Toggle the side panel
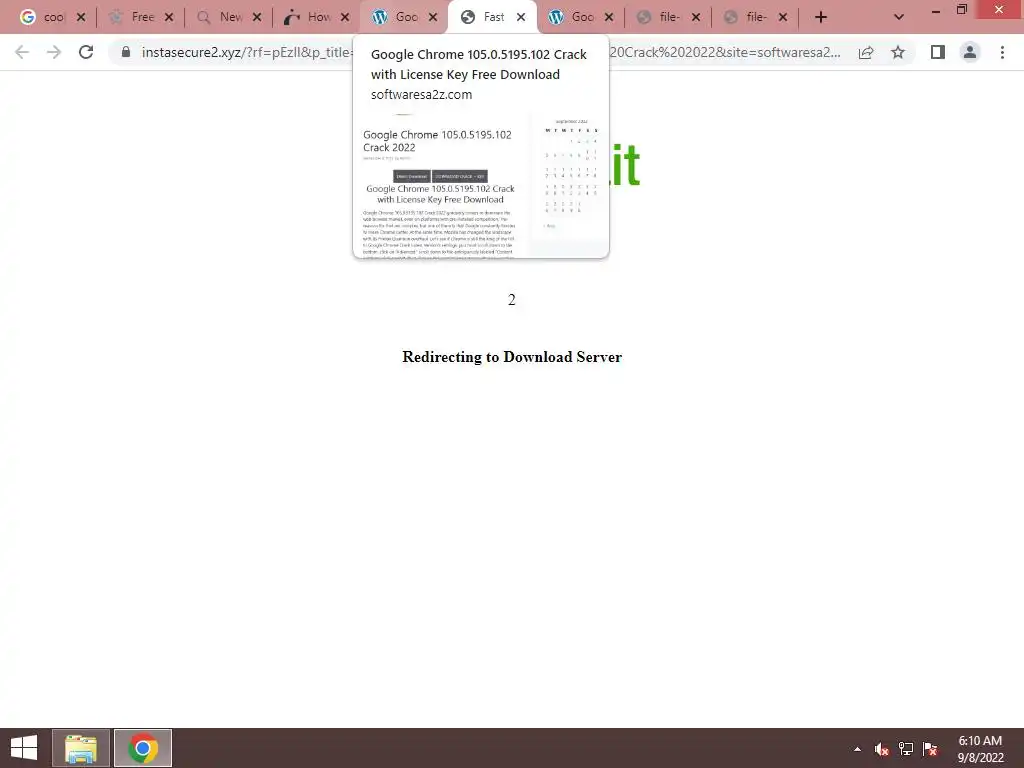 pyautogui.click(x=938, y=52)
